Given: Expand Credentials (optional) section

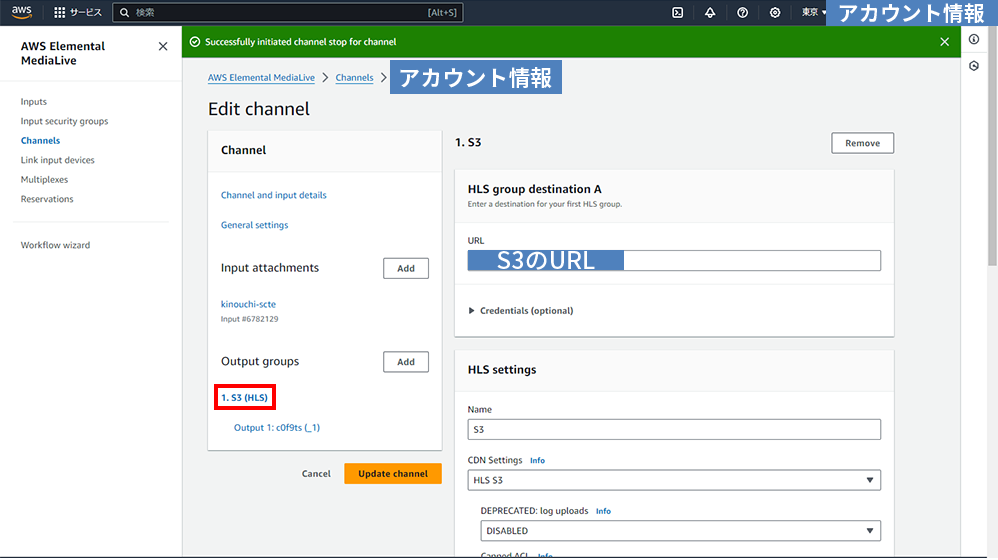Looking at the screenshot, I should 521,311.
